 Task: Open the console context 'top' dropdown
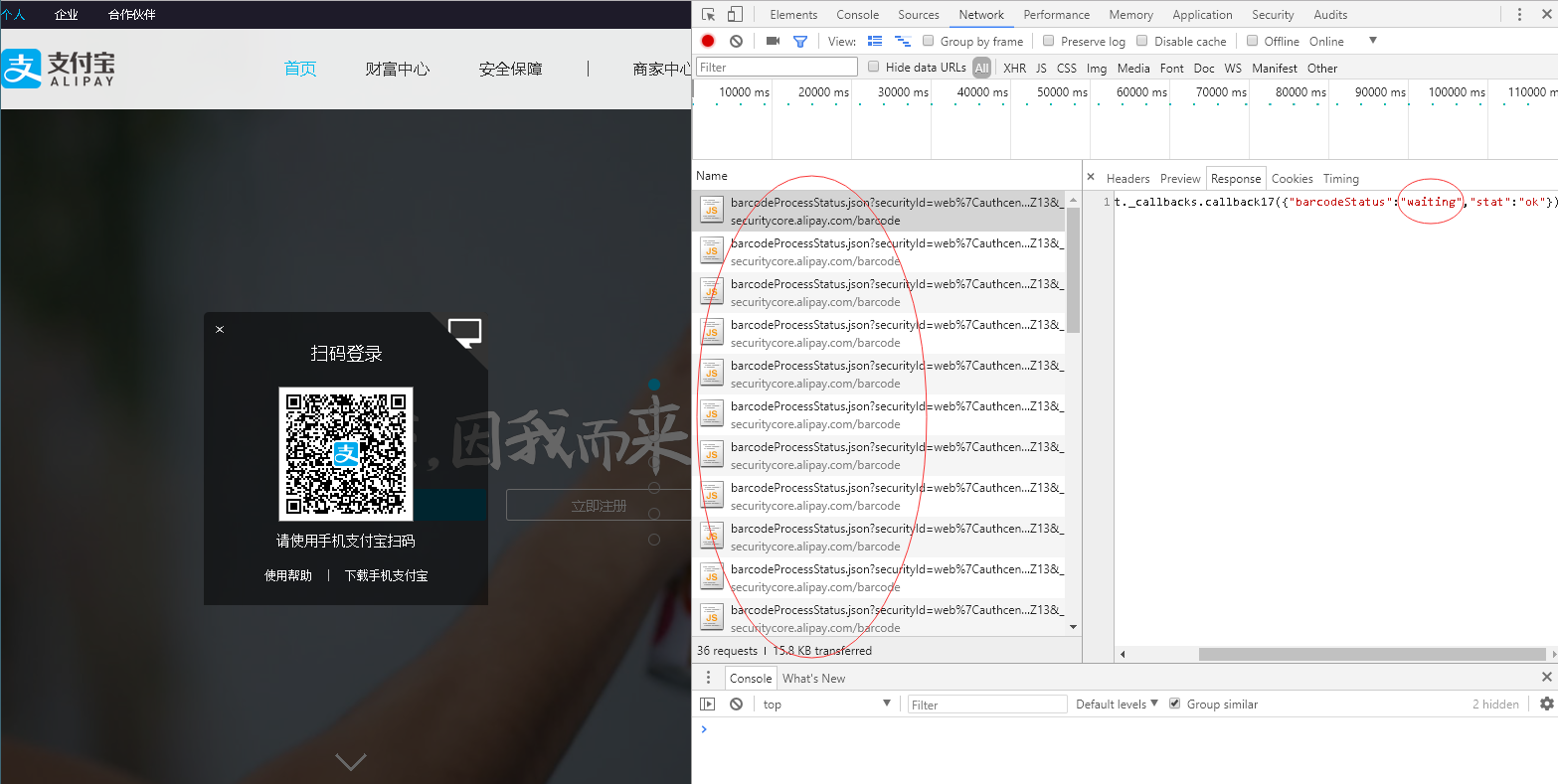(x=827, y=704)
